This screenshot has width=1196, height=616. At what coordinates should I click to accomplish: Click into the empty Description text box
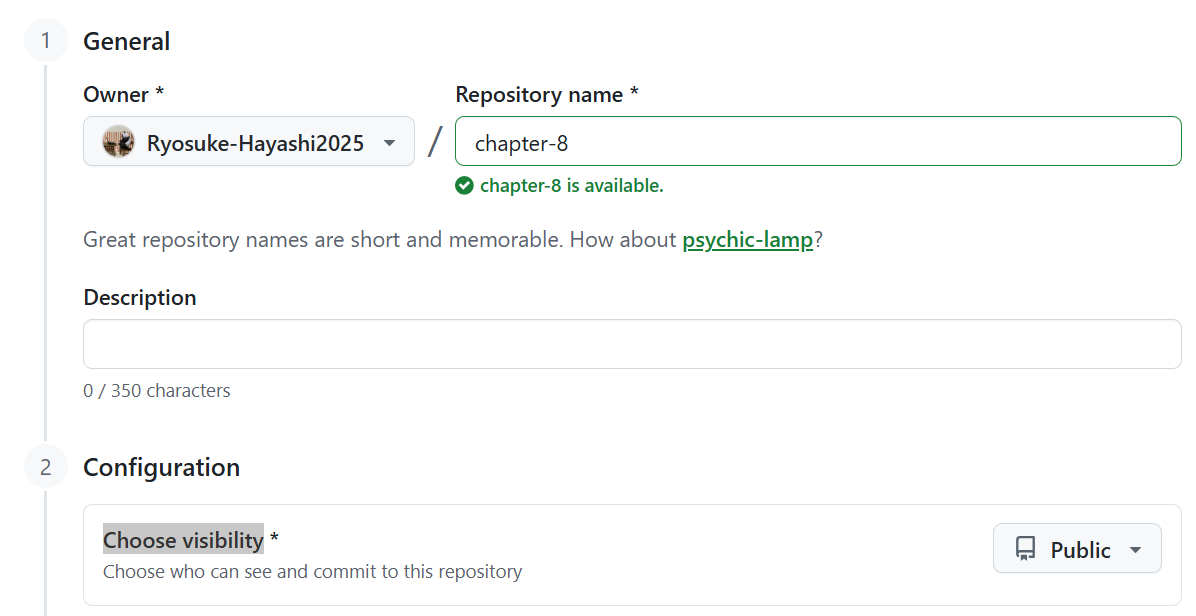coord(632,344)
